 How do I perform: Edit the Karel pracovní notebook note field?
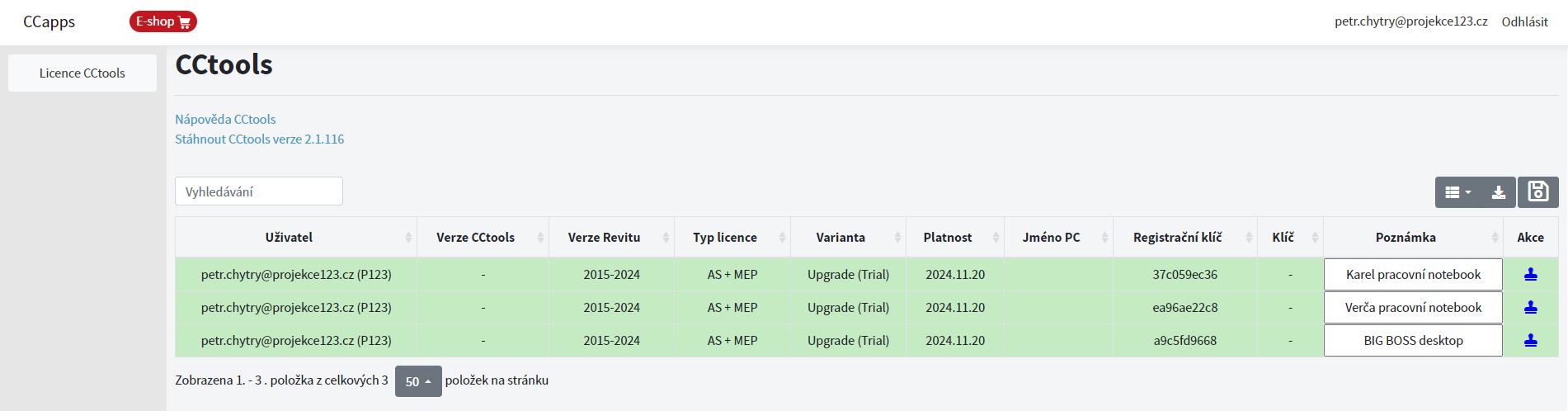1413,275
